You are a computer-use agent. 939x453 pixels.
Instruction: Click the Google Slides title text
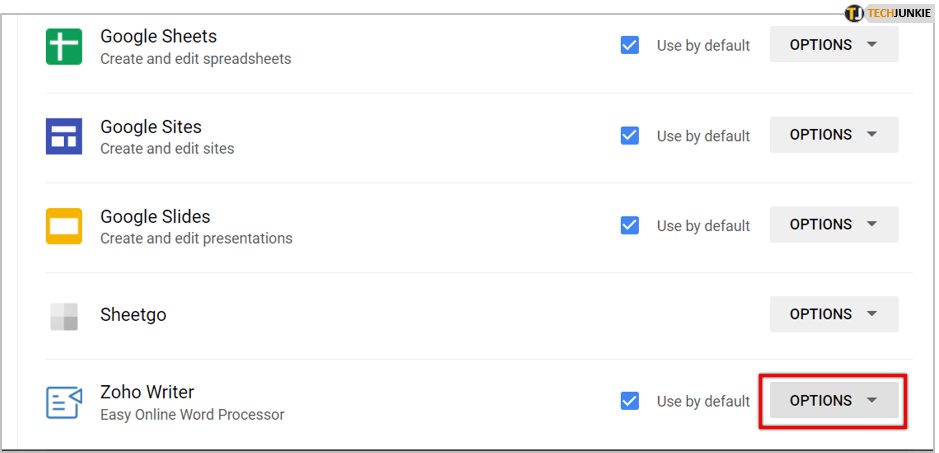point(155,217)
